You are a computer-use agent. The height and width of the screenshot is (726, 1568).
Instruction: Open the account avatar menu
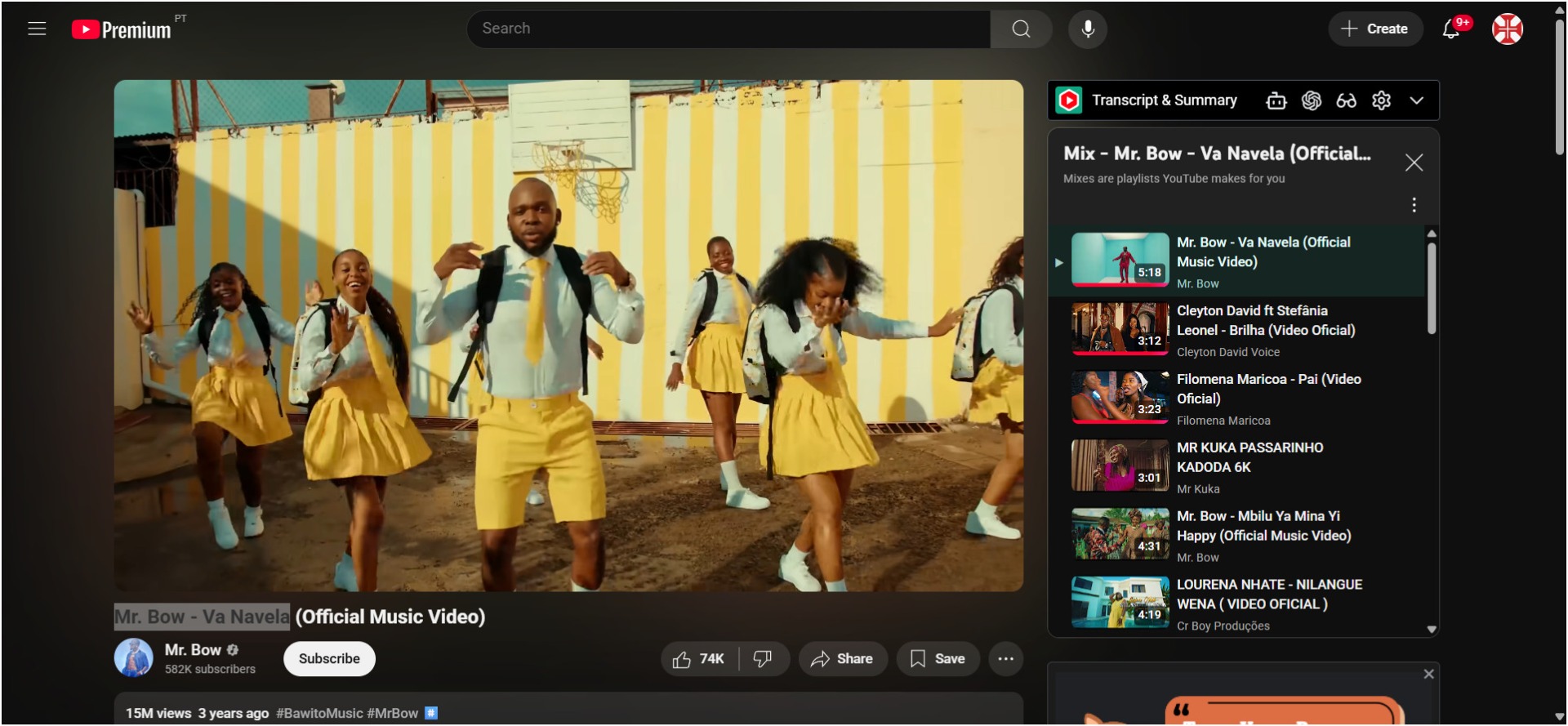[x=1507, y=29]
